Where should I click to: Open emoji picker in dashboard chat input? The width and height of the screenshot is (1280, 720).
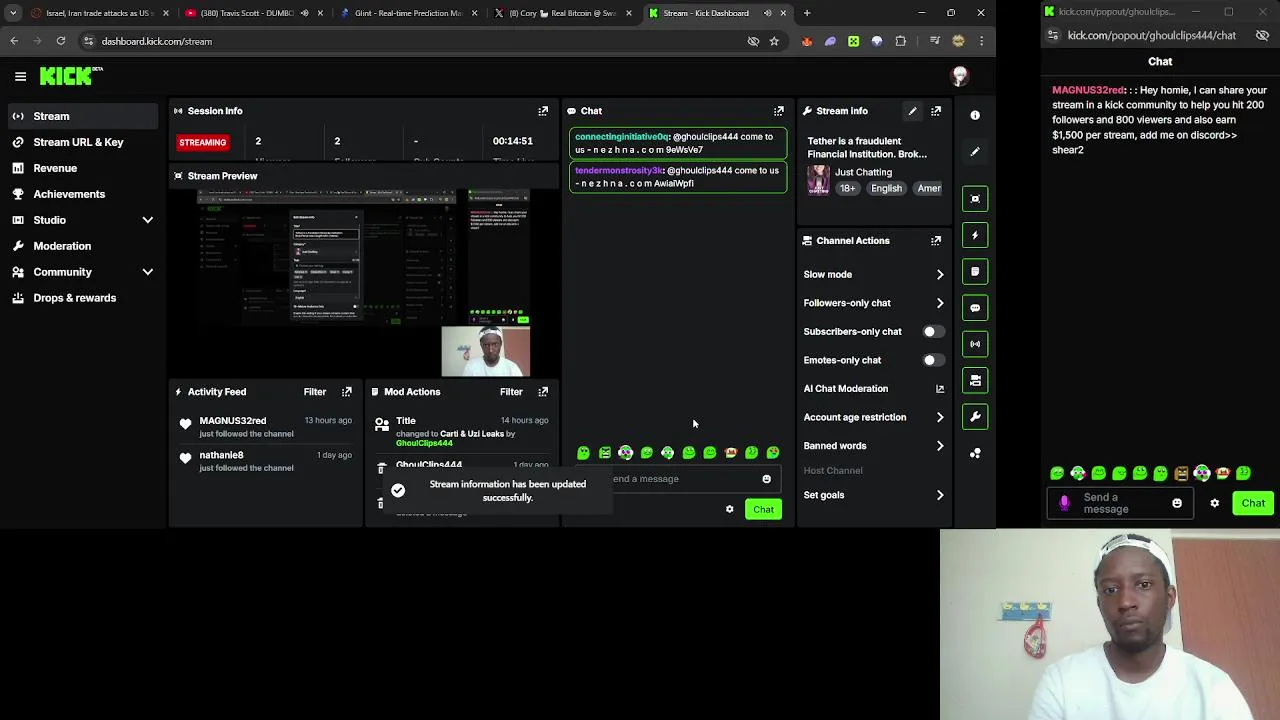point(767,479)
